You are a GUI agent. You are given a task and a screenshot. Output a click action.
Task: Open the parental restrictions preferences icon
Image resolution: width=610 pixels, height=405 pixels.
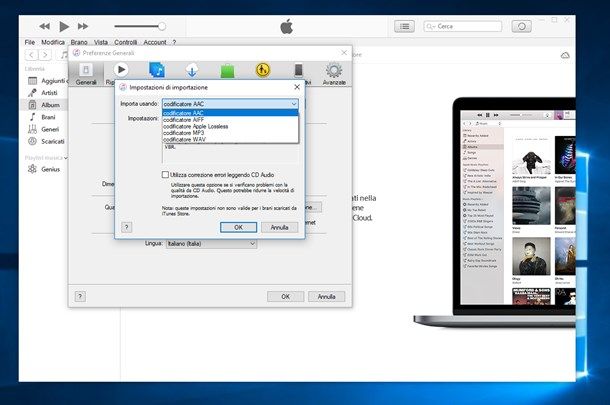pyautogui.click(x=263, y=70)
